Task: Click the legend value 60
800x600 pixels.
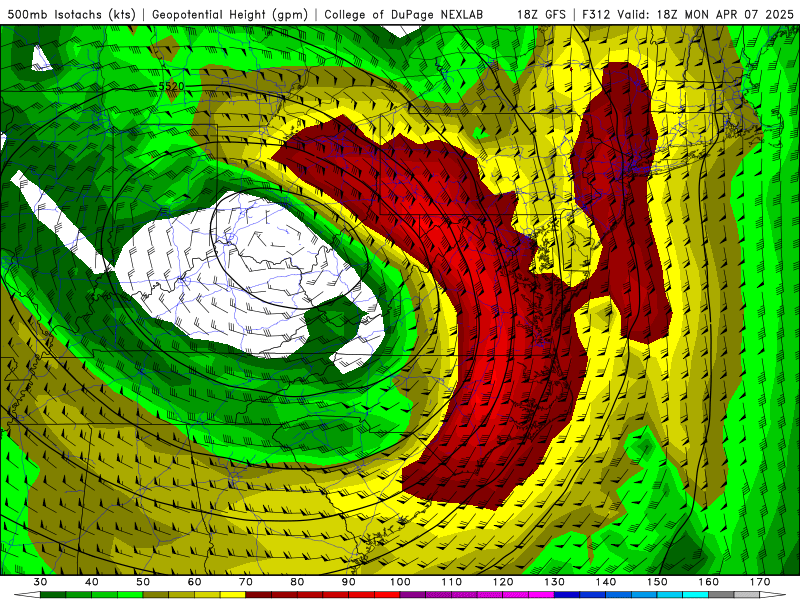Action: click(x=194, y=582)
